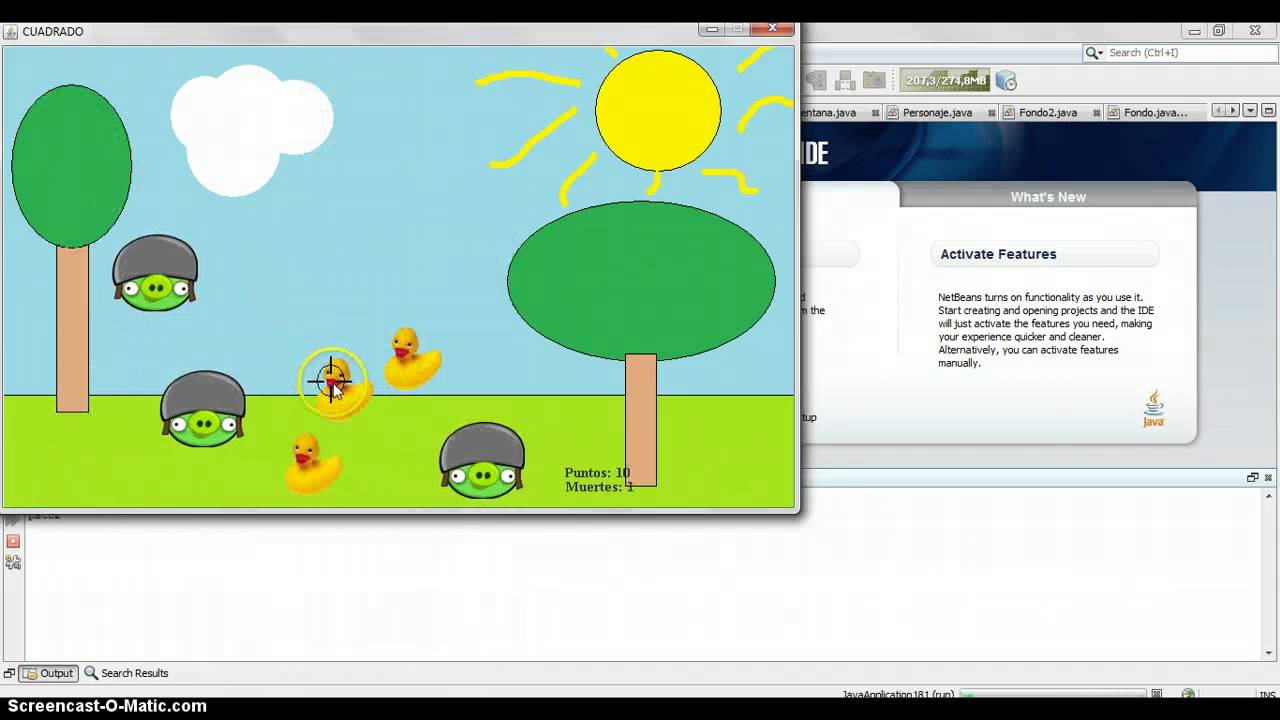Open the search magnifier dropdown in NetBeans

[1094, 53]
